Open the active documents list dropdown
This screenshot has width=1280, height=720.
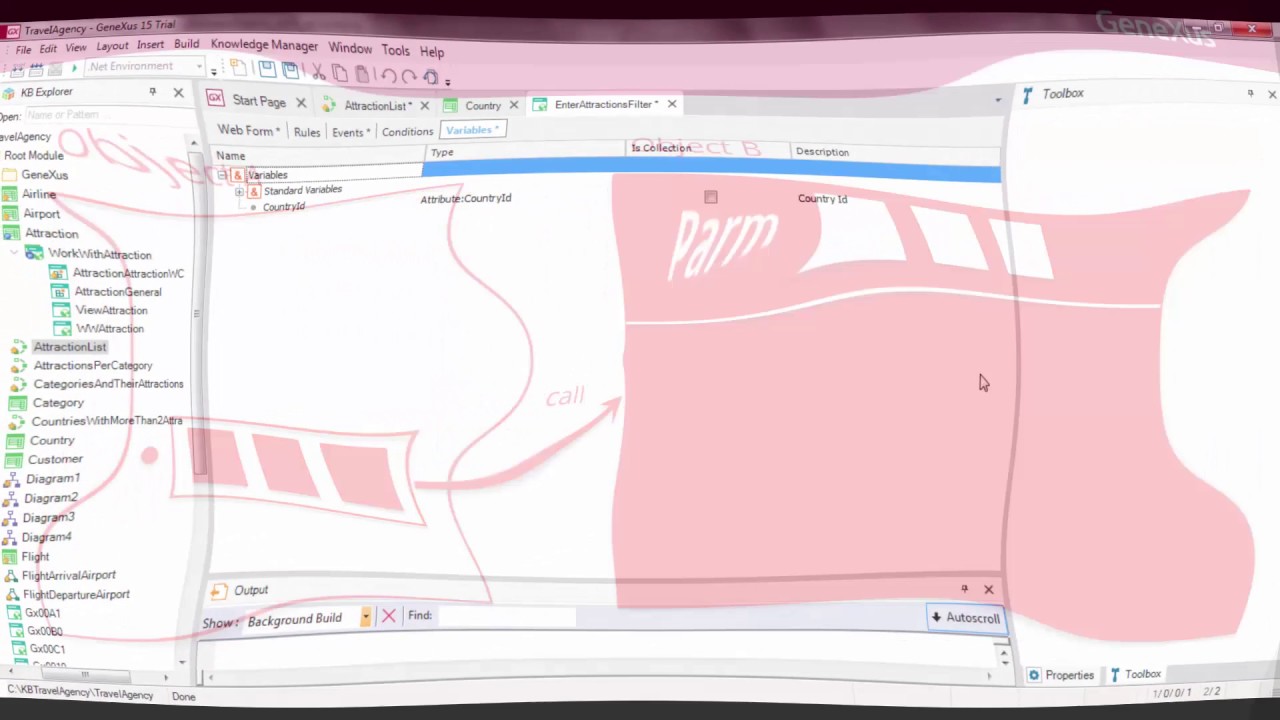(x=997, y=100)
